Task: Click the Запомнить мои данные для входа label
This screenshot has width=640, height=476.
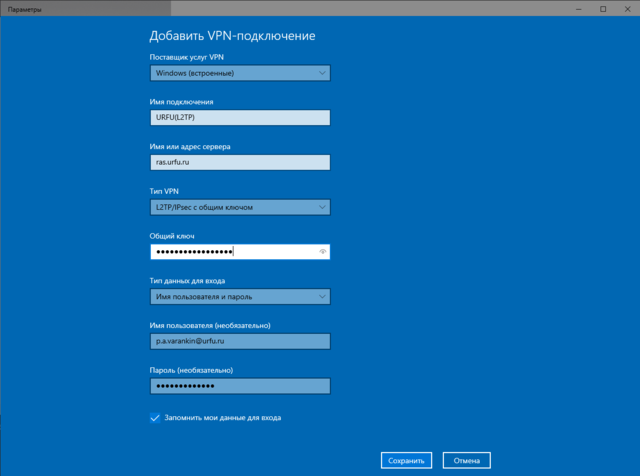Action: [222, 418]
